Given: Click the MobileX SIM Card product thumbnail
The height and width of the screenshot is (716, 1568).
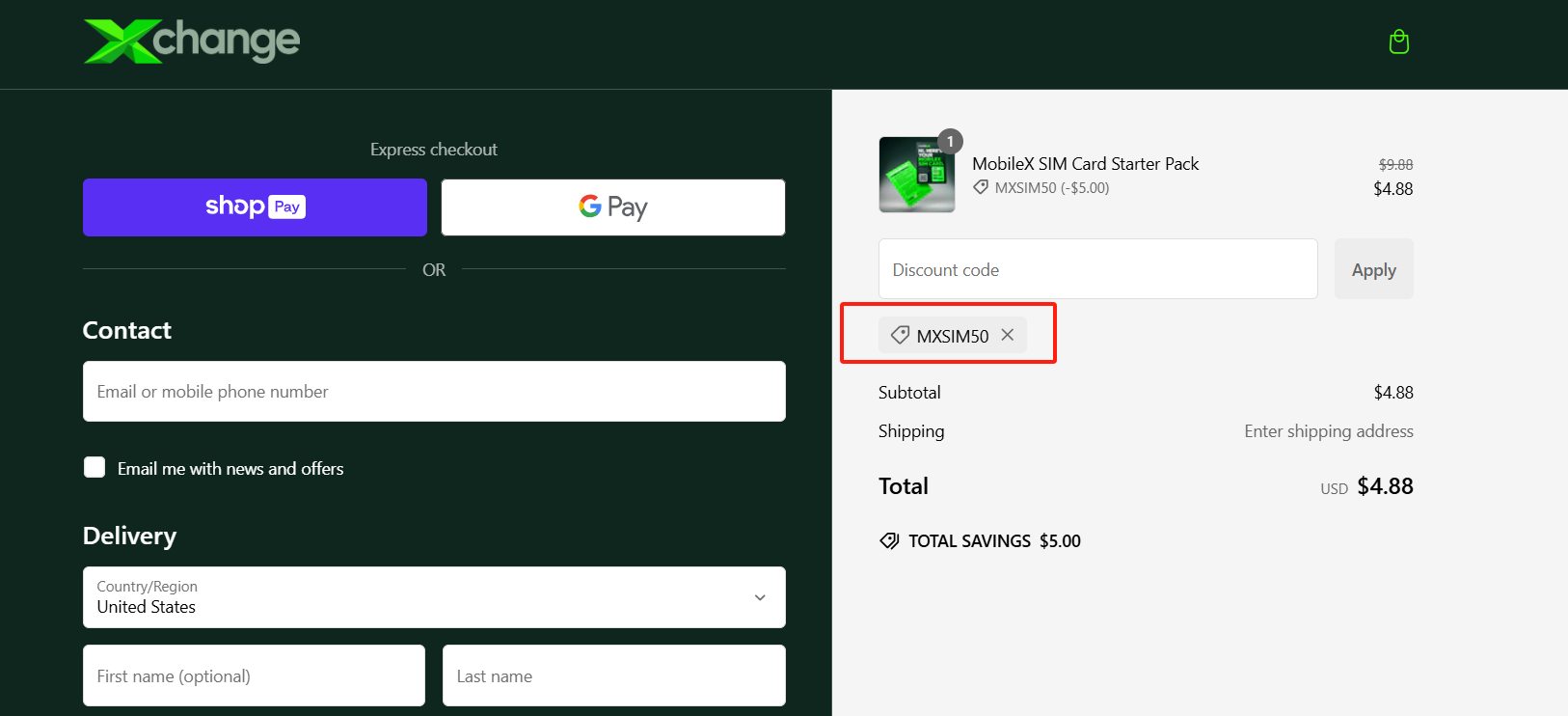Looking at the screenshot, I should click(x=917, y=175).
